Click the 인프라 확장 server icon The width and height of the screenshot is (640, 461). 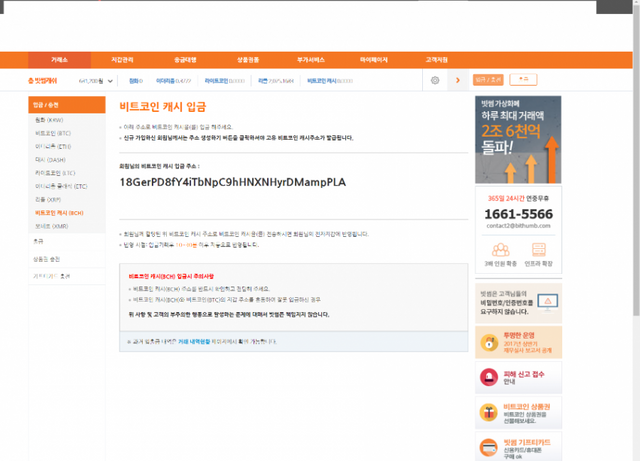(x=539, y=250)
